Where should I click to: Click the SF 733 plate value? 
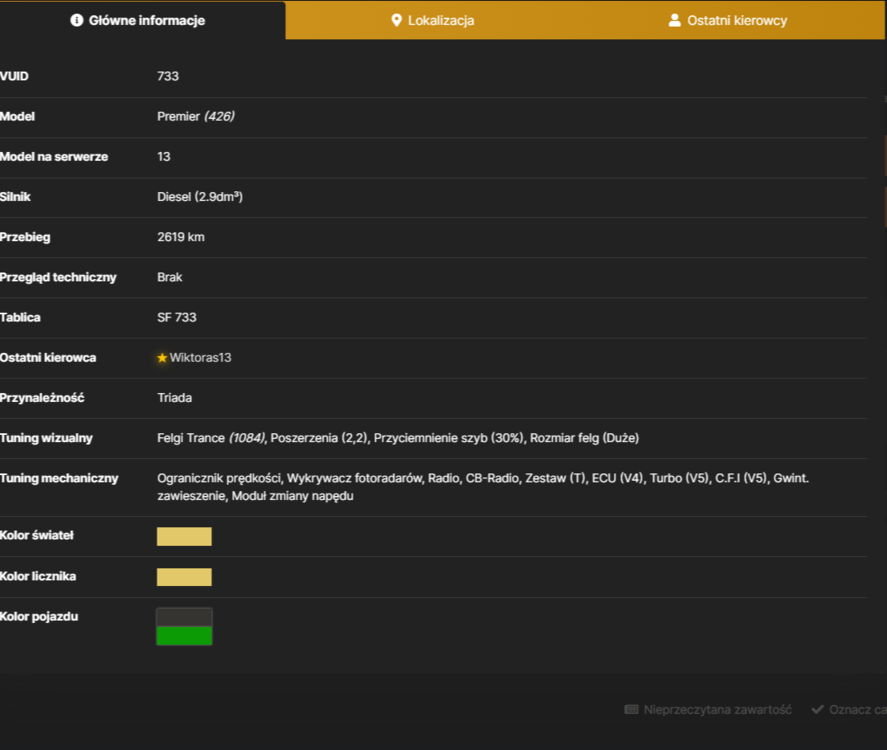(x=176, y=317)
